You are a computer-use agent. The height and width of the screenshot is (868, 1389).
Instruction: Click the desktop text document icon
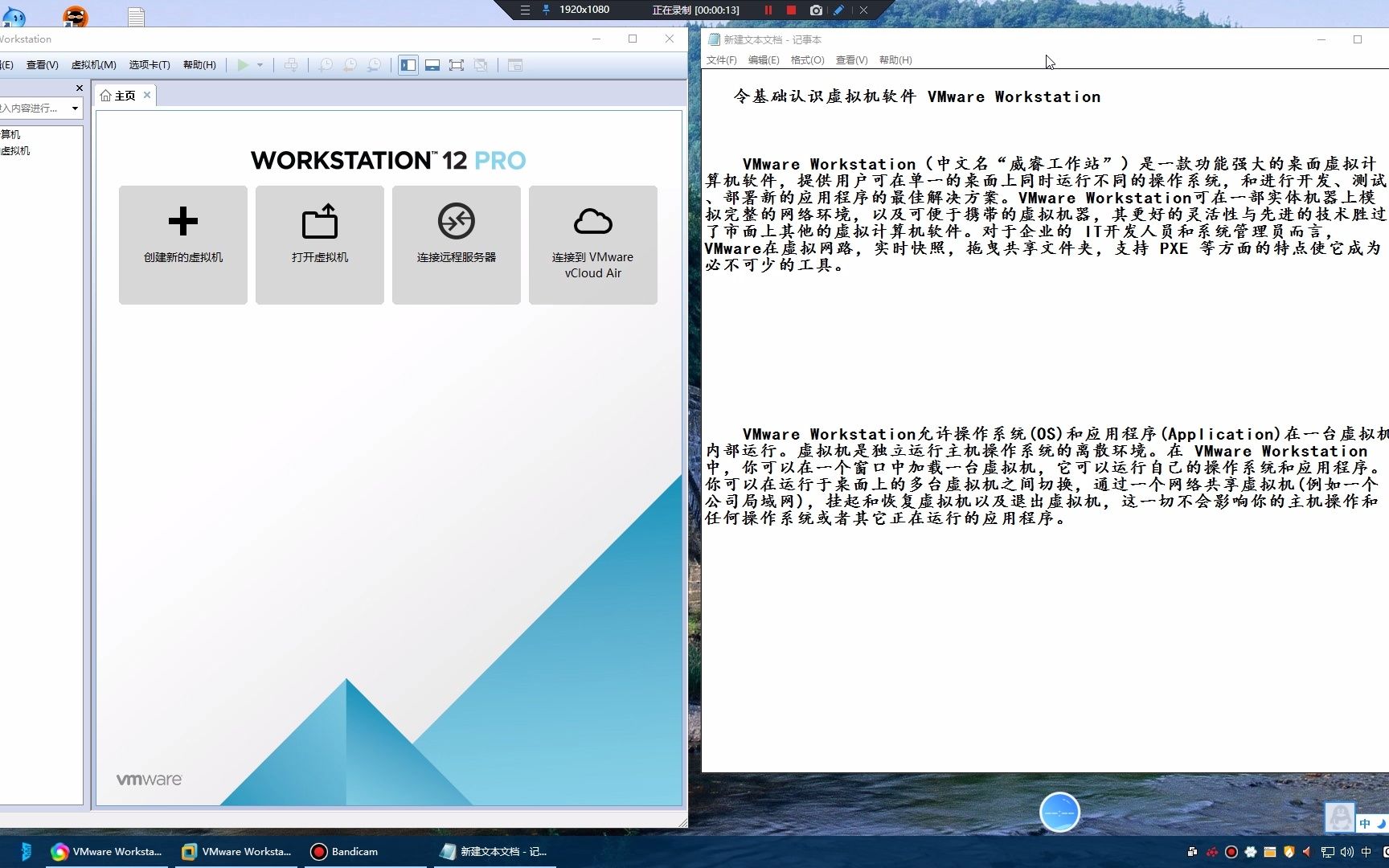coord(136,16)
